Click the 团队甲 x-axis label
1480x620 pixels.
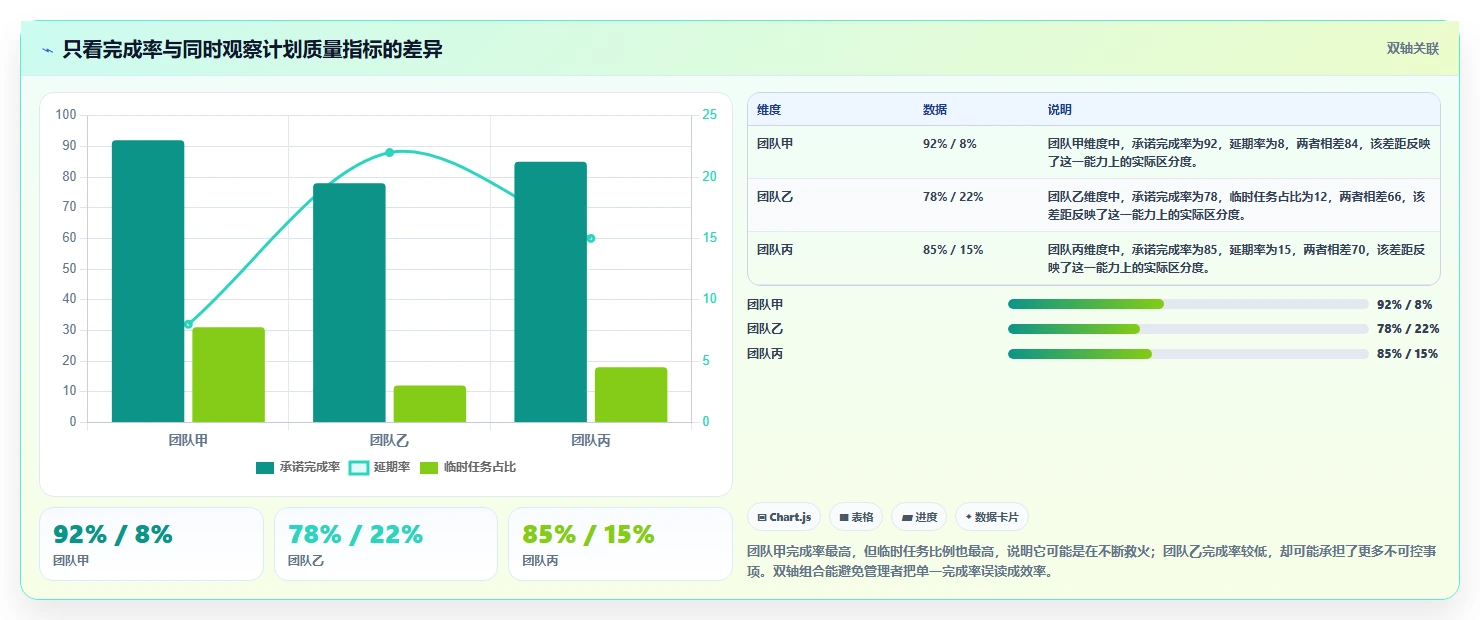pyautogui.click(x=188, y=440)
